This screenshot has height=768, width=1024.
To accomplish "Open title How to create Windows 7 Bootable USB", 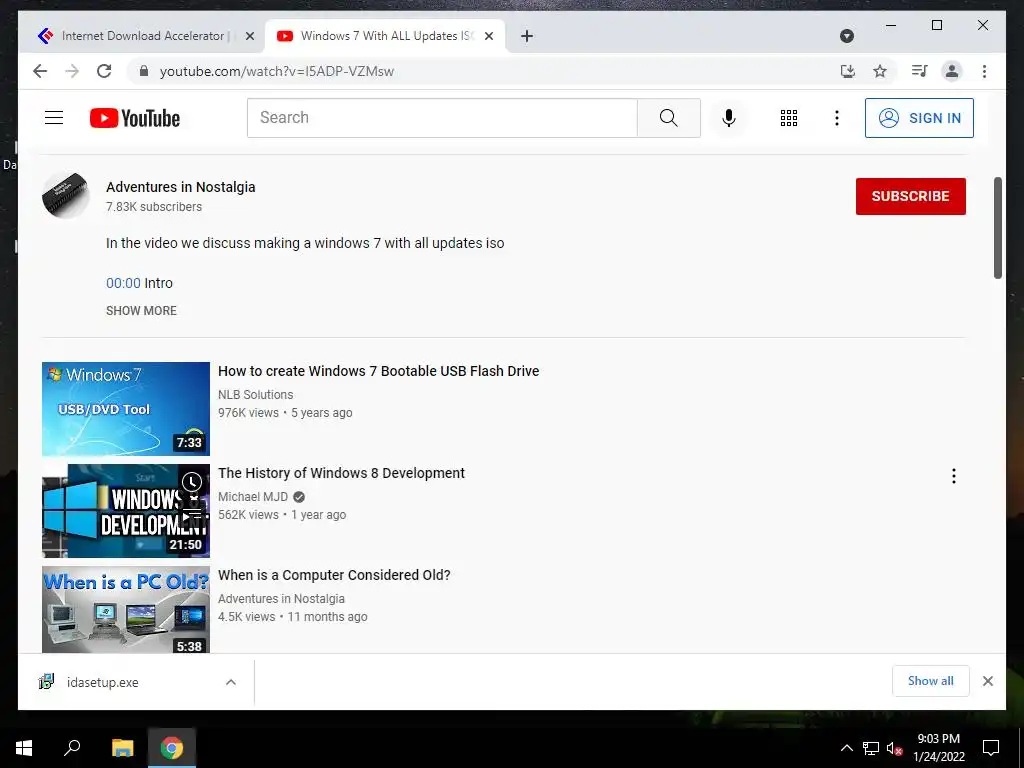I will pyautogui.click(x=379, y=371).
